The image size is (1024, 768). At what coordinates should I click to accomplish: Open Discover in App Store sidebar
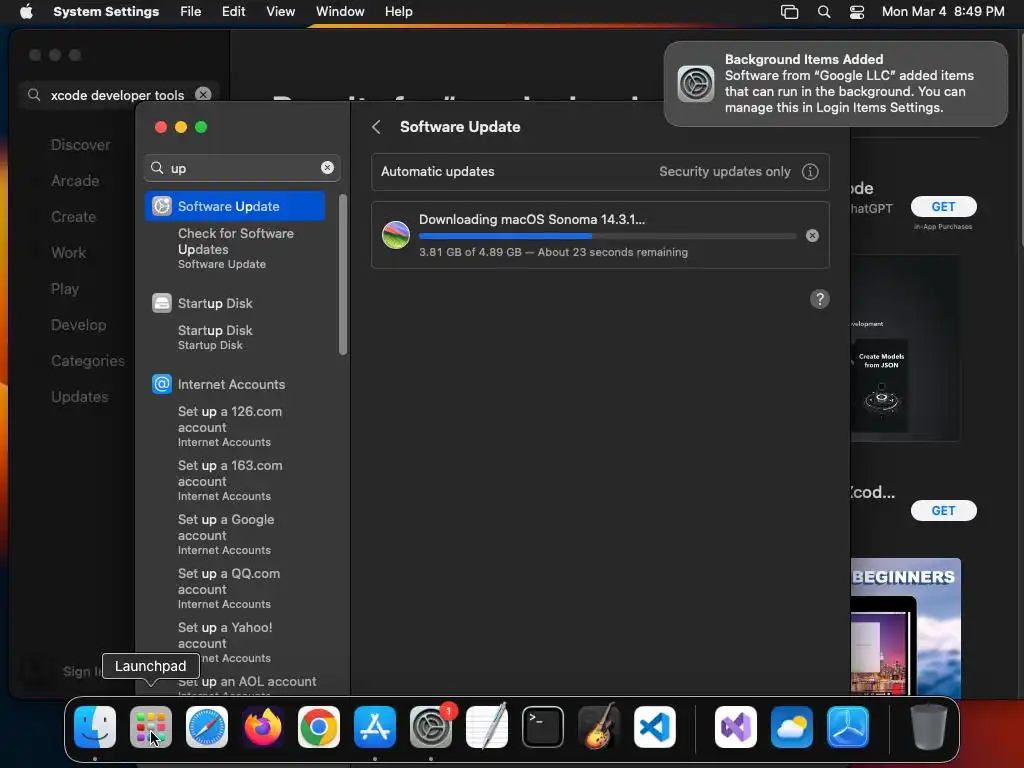[x=80, y=145]
